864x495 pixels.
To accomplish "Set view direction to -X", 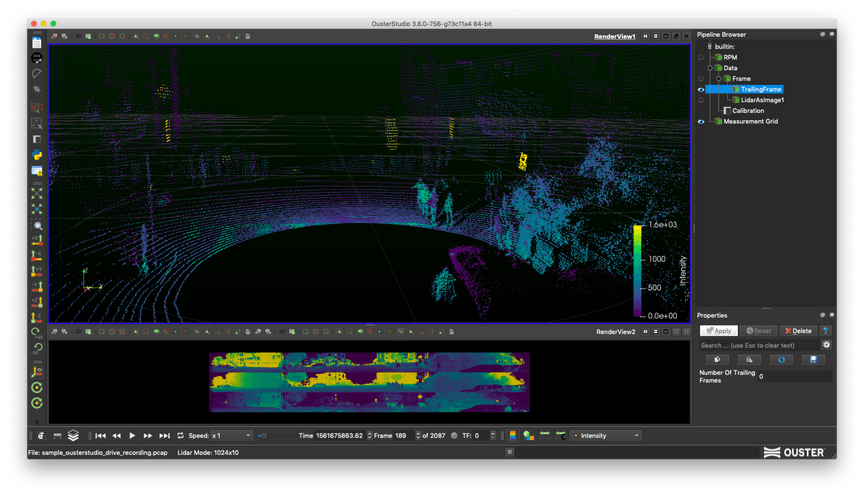I will tap(37, 256).
